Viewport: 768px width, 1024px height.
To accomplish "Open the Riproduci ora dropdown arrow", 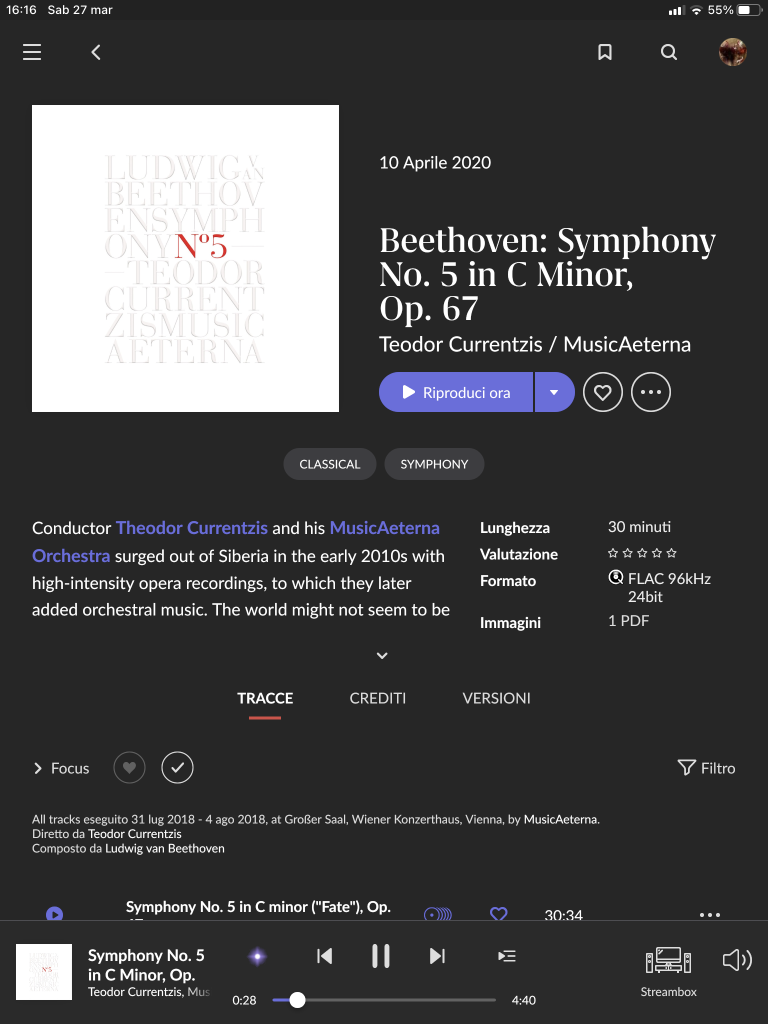I will (x=554, y=392).
